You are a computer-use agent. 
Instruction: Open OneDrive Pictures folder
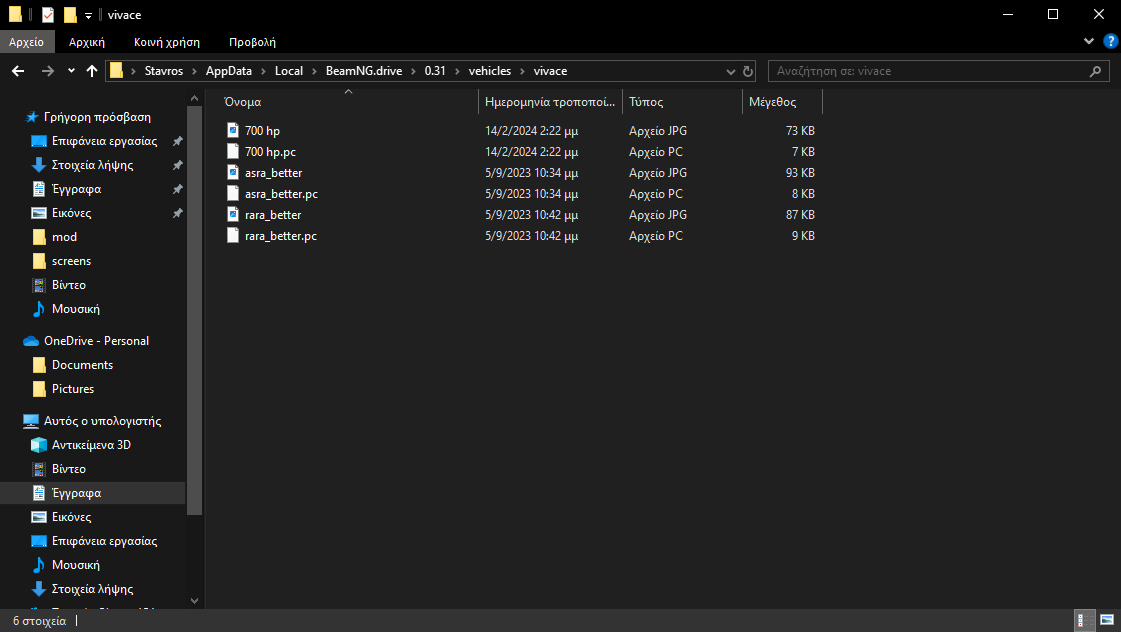[x=72, y=389]
